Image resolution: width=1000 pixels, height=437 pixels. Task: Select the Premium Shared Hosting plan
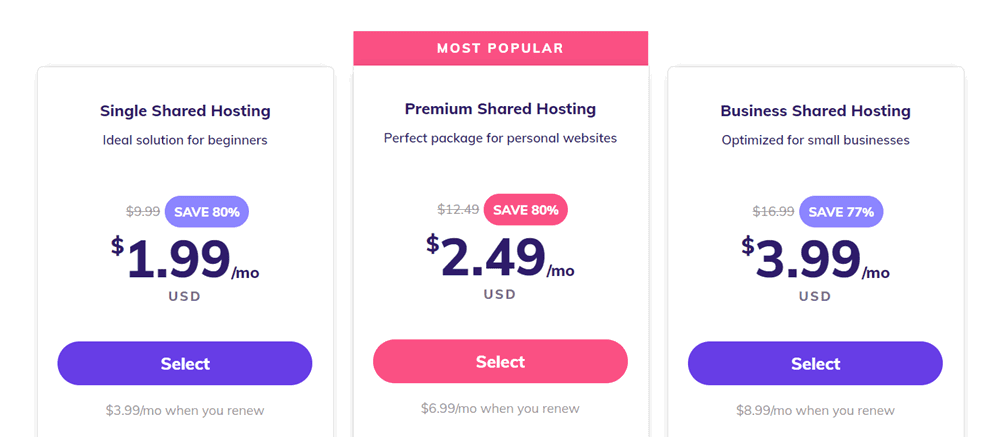pyautogui.click(x=501, y=362)
